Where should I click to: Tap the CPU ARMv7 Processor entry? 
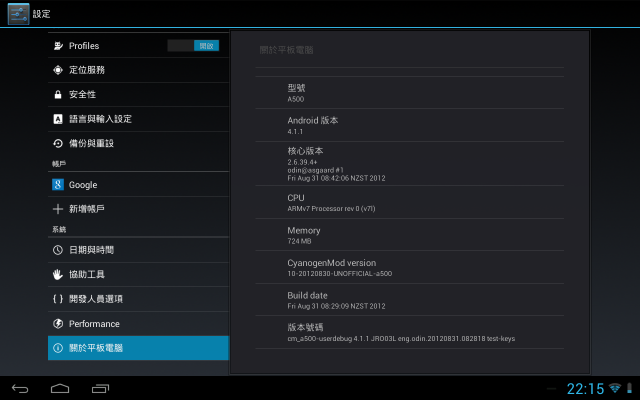[409, 202]
